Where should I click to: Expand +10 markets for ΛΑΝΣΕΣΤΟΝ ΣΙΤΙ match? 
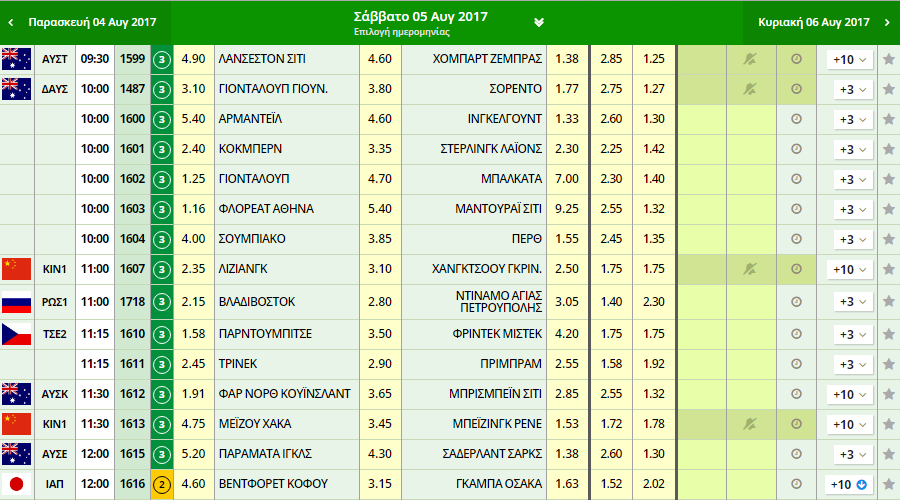point(850,59)
